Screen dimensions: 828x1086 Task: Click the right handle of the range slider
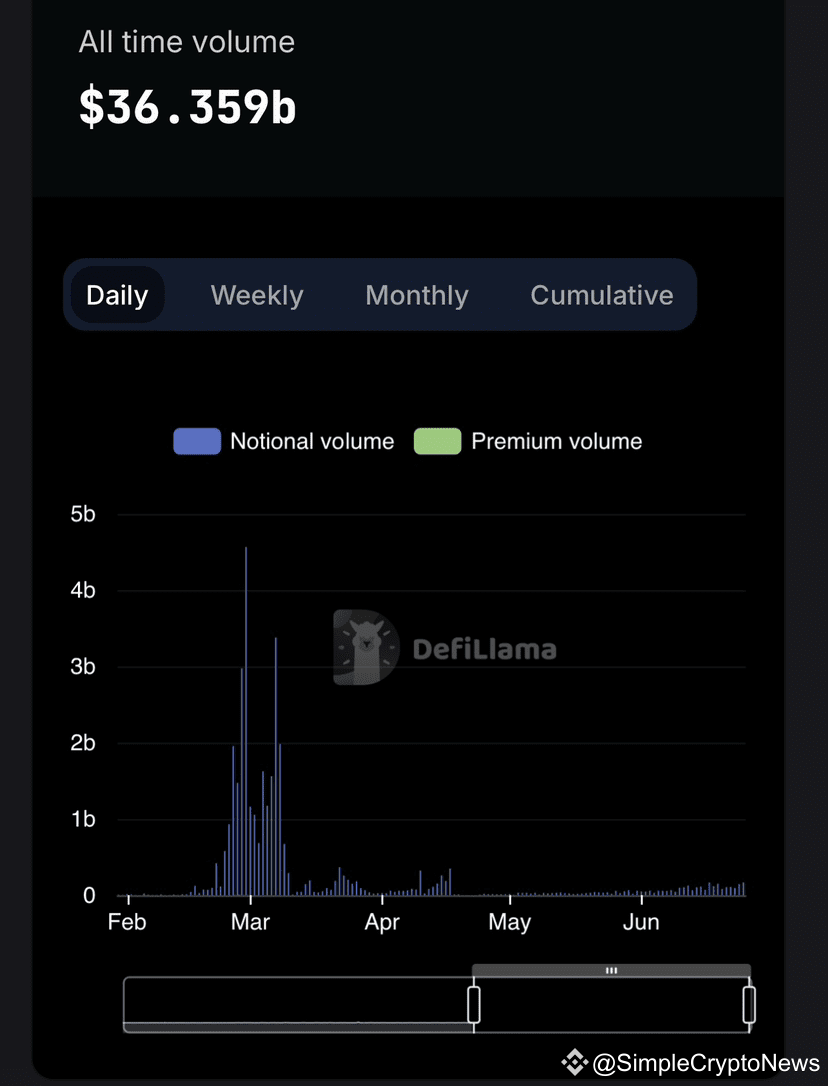[x=749, y=1004]
